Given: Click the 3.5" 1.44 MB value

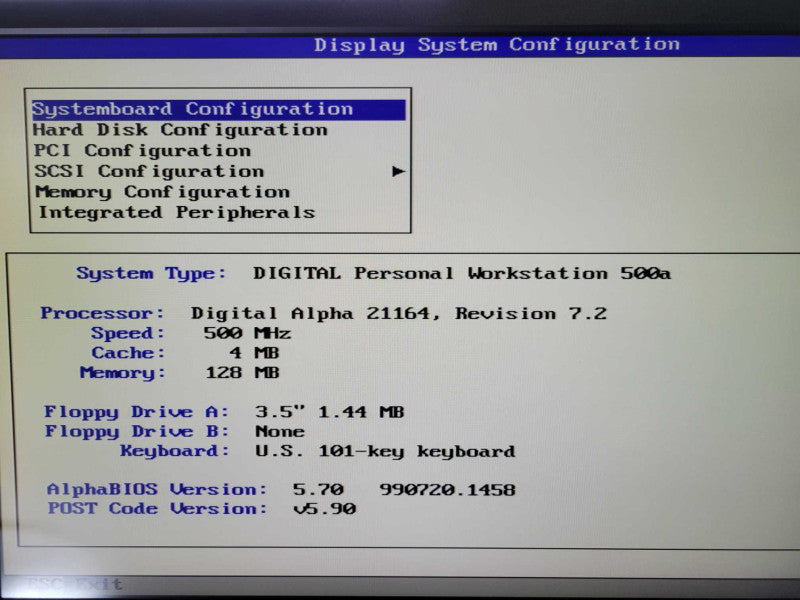Looking at the screenshot, I should point(330,412).
